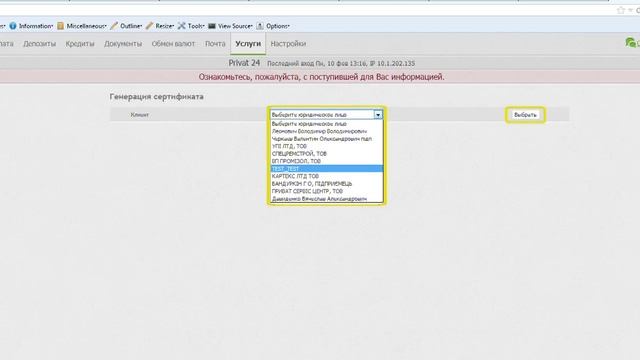This screenshot has height=360, width=640.
Task: Switch to the Обмен валют tab
Action: [173, 44]
